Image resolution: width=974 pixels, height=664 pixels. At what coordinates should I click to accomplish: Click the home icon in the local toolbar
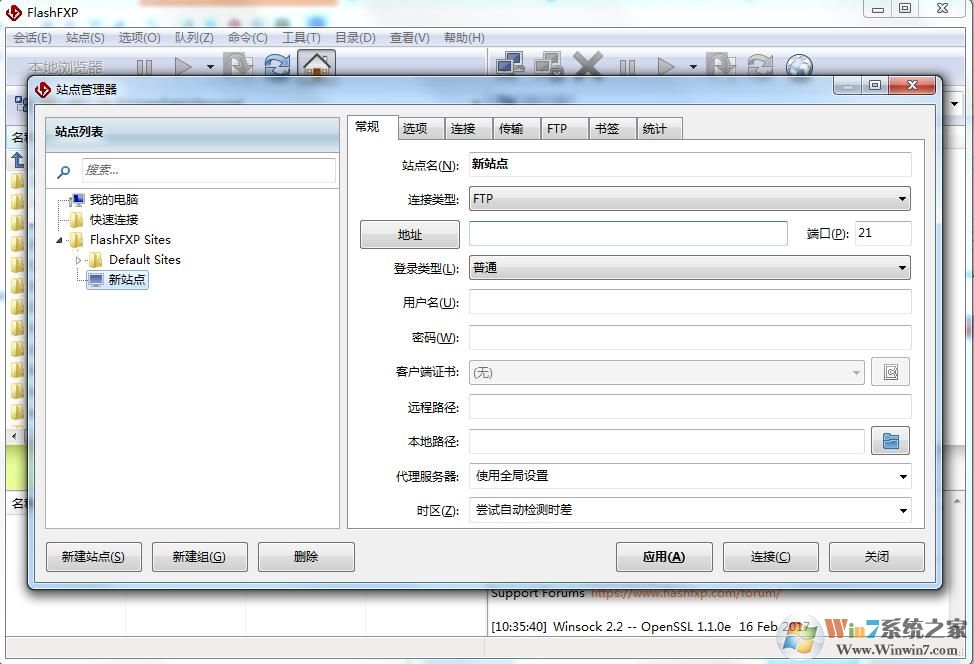tap(317, 66)
